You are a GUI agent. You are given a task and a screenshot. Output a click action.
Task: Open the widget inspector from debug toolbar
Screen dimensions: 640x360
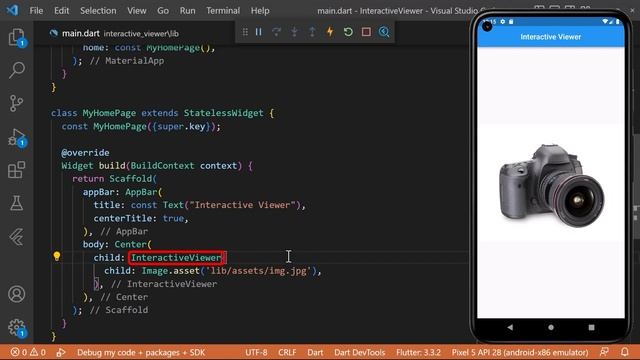pyautogui.click(x=384, y=32)
